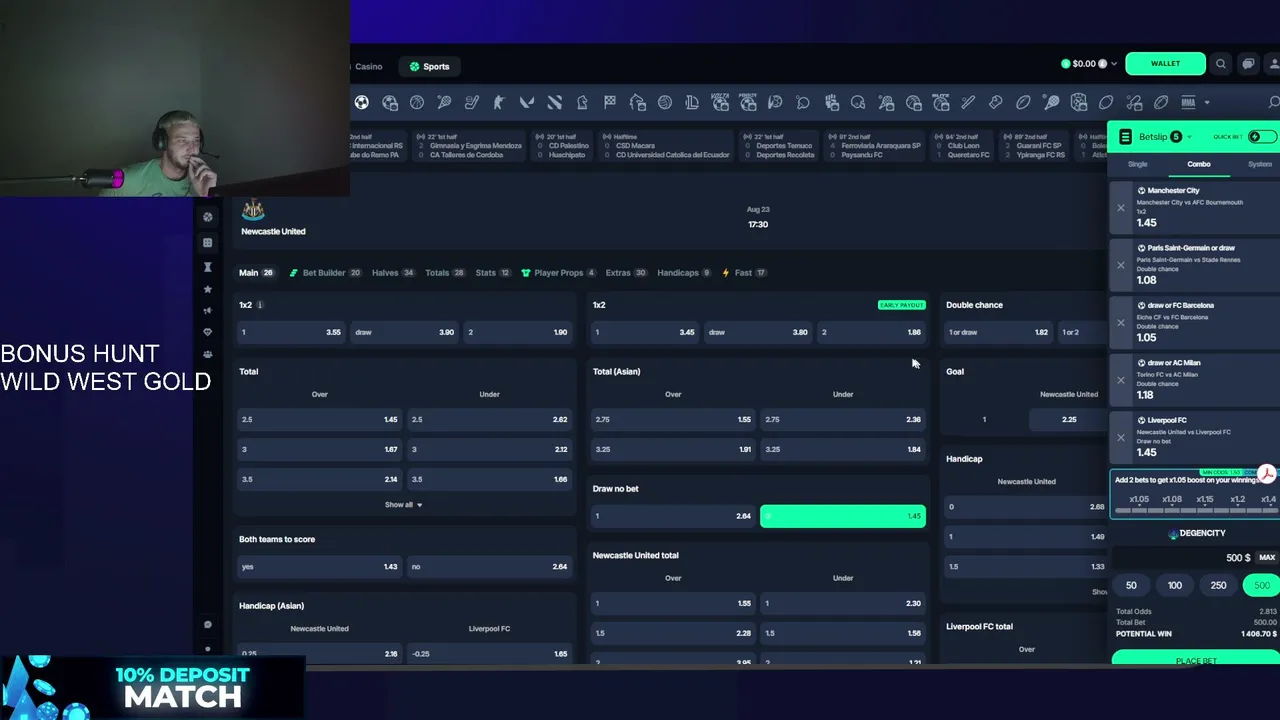The image size is (1280, 720).
Task: Open live match CSD Macara vs Universidad Catolica
Action: (x=667, y=146)
